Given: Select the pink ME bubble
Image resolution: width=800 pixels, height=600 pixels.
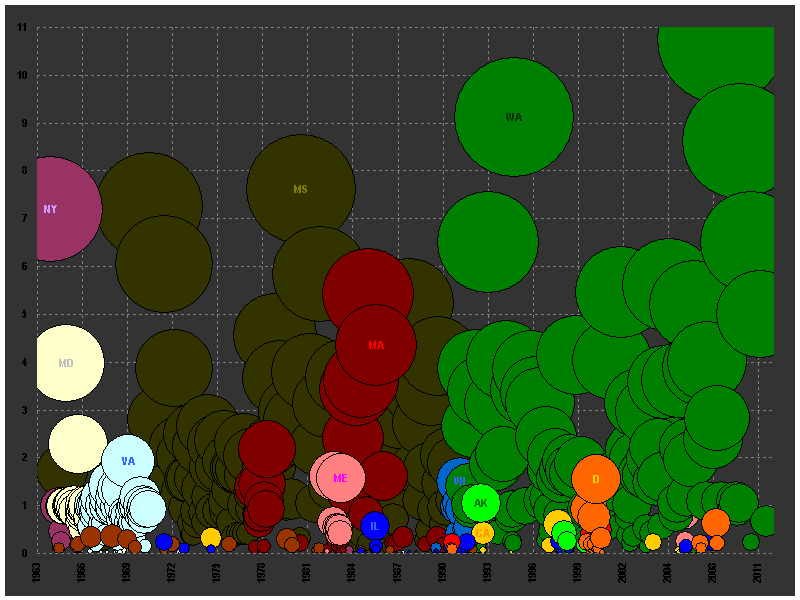Looking at the screenshot, I should 340,478.
